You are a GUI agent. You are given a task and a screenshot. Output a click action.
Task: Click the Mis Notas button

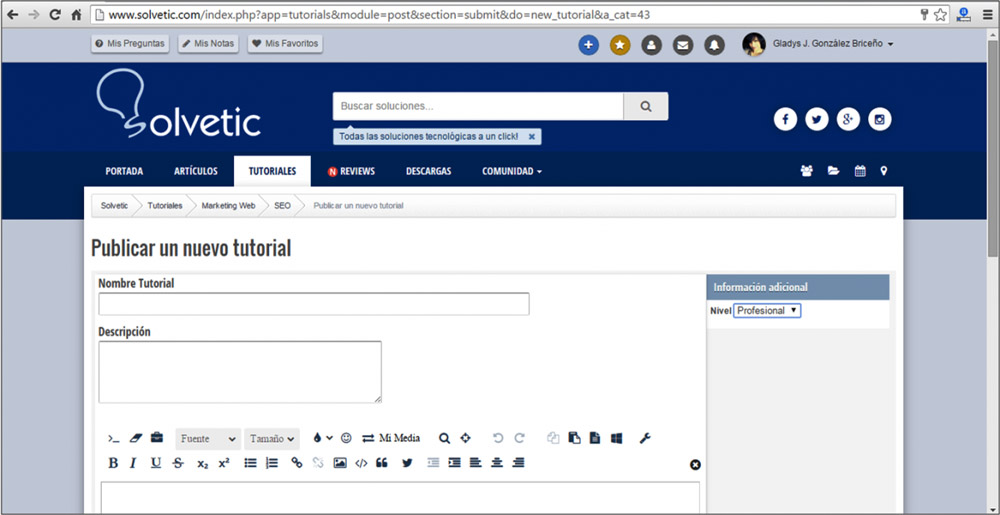pos(208,43)
